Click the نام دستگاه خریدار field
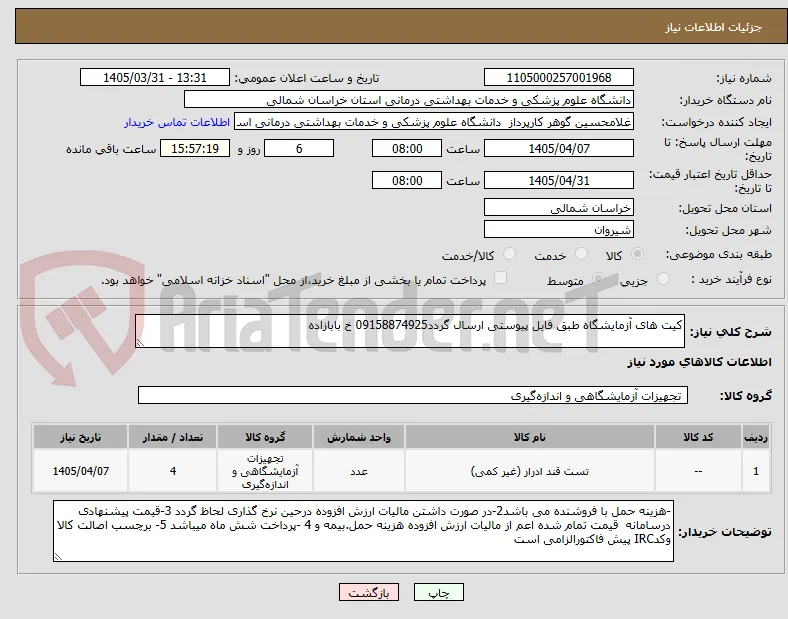 [x=409, y=99]
